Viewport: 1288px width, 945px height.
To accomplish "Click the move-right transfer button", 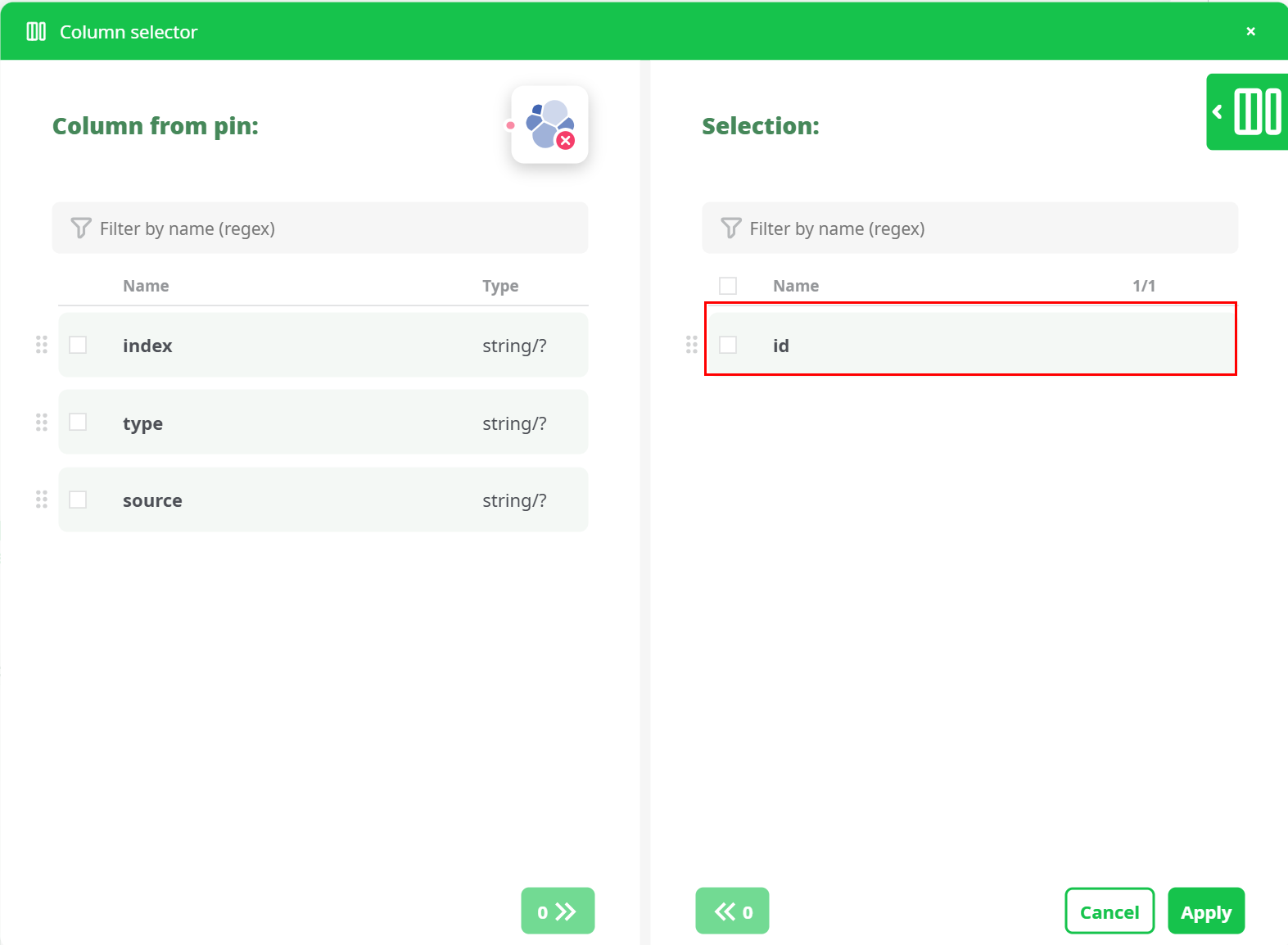I will tap(558, 911).
